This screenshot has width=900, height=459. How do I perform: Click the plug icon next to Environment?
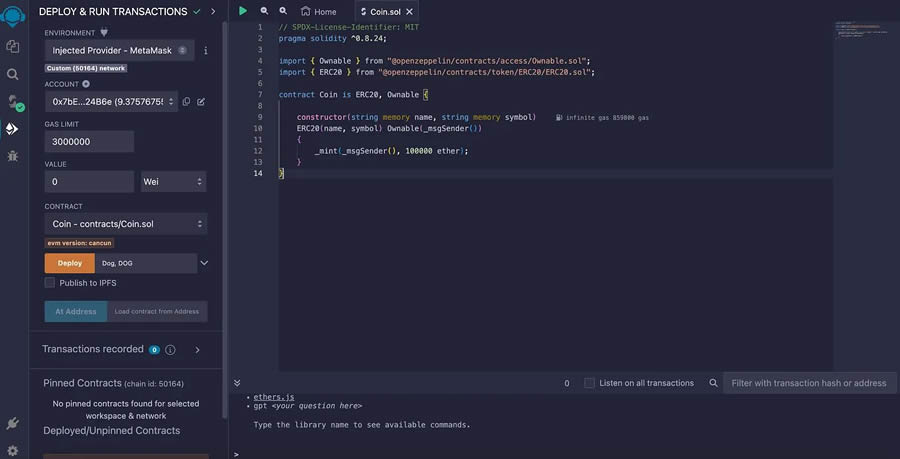click(104, 33)
